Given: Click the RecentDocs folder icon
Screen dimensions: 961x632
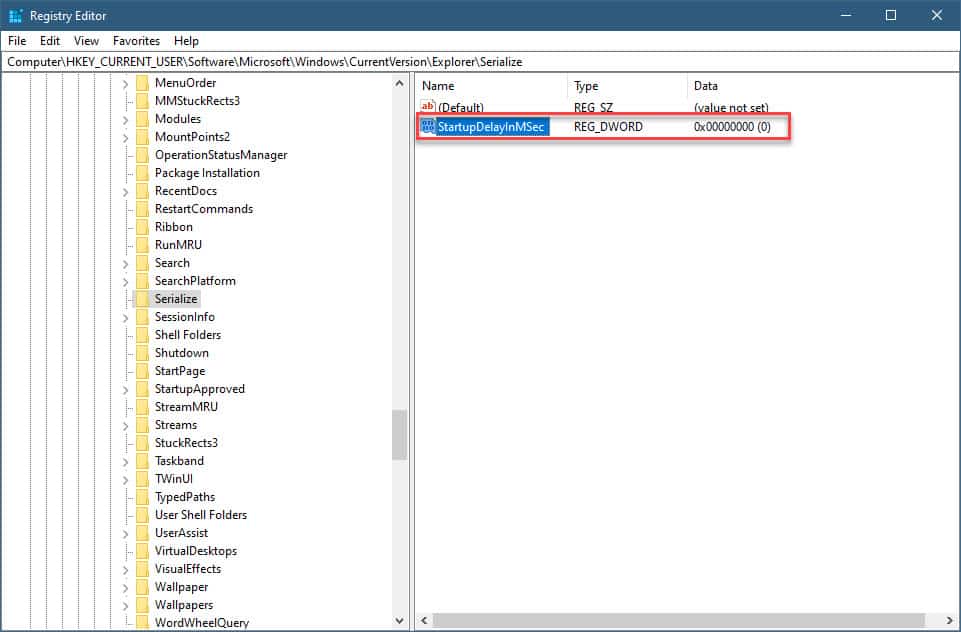Looking at the screenshot, I should [x=142, y=191].
